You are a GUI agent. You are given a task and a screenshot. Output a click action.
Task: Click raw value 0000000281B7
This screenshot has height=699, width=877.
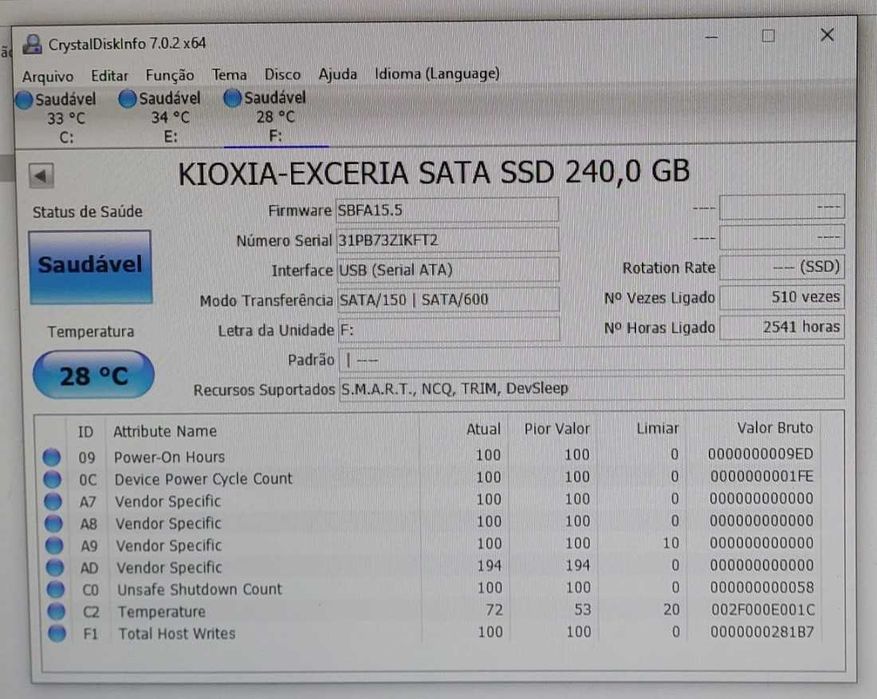coord(762,632)
